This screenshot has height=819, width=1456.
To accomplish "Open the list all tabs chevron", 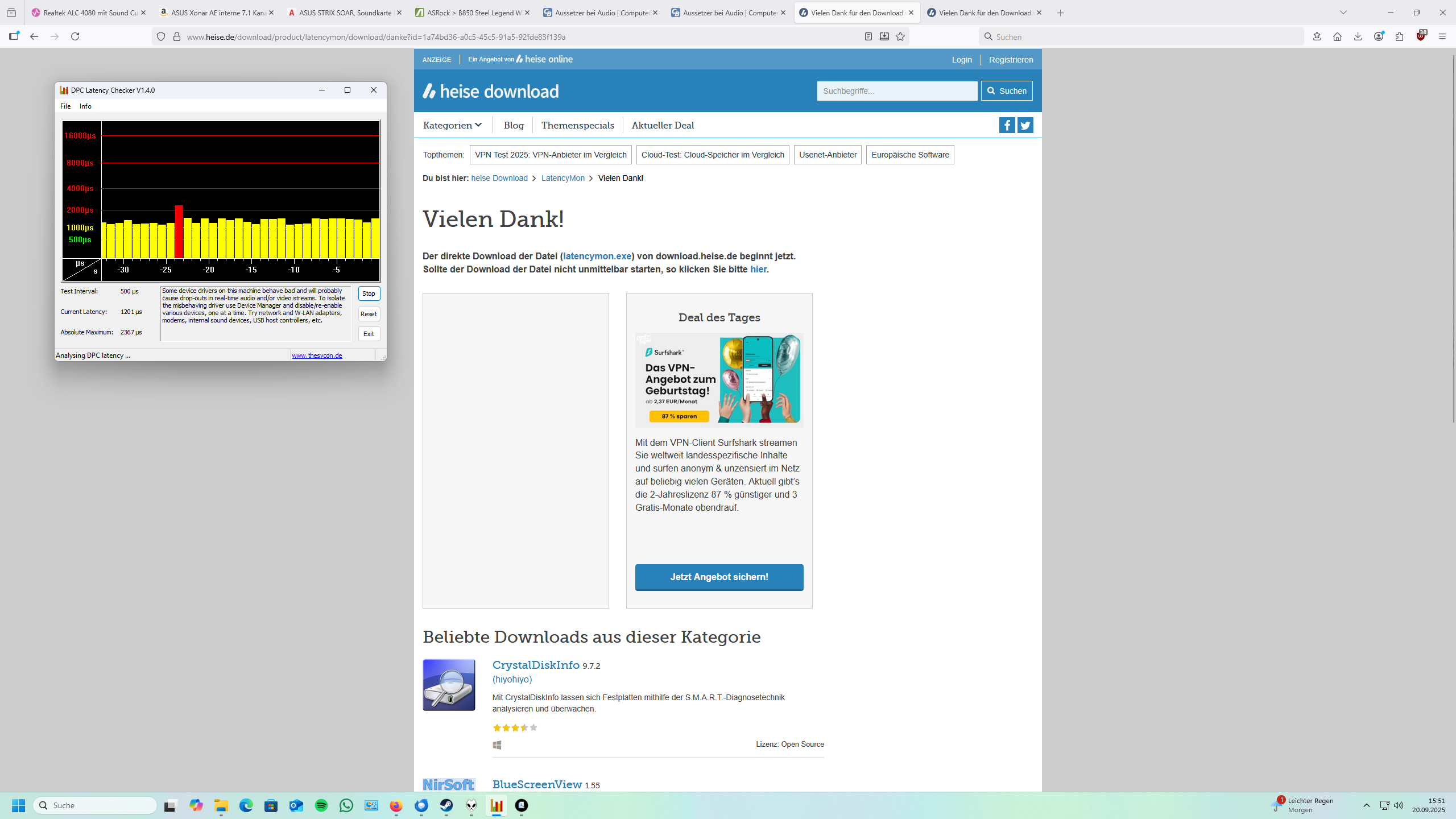I will [x=1343, y=13].
